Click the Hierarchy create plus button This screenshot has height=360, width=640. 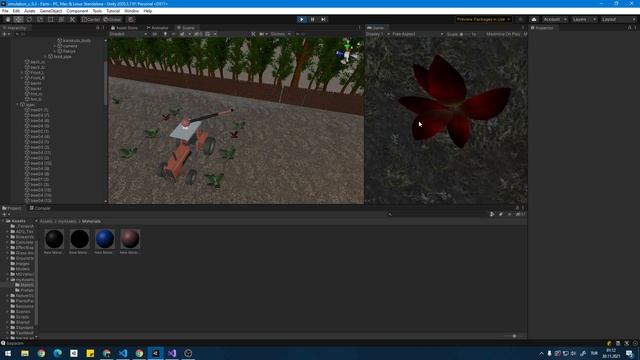pyautogui.click(x=6, y=34)
